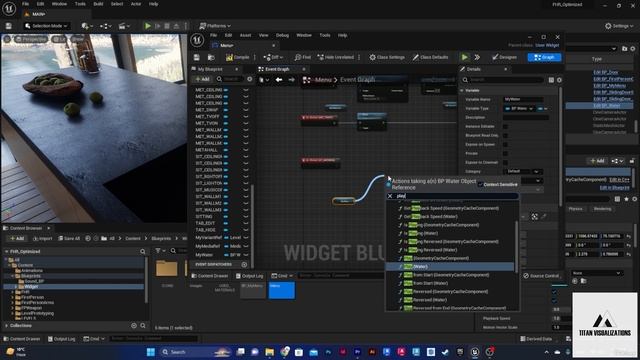The width and height of the screenshot is (640, 360).
Task: Switch to Designer mode
Action: 504,57
